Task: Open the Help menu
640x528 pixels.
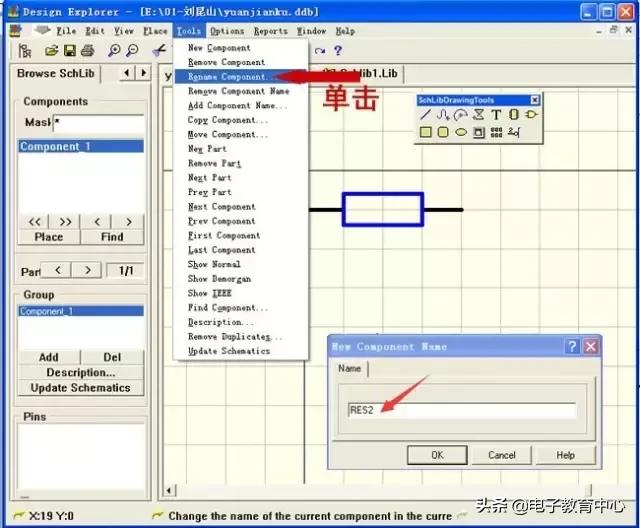Action: pos(345,31)
